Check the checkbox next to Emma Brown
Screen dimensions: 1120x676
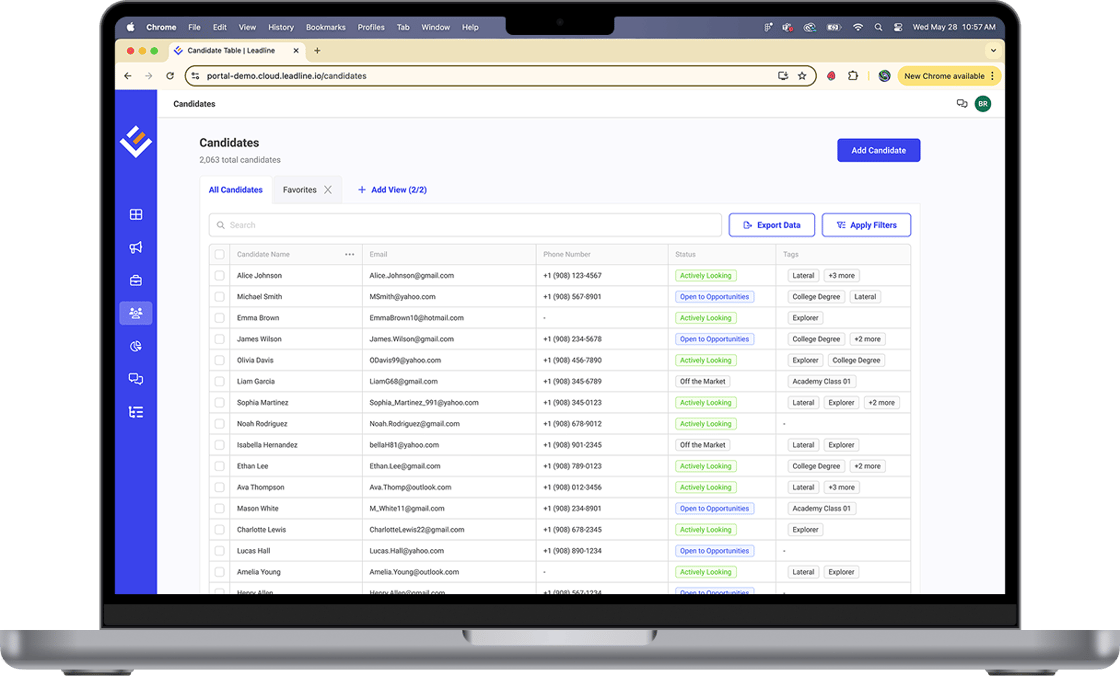[219, 317]
